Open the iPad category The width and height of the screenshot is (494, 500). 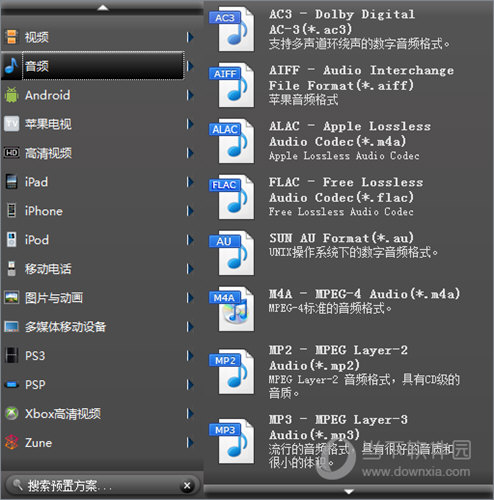[100, 182]
